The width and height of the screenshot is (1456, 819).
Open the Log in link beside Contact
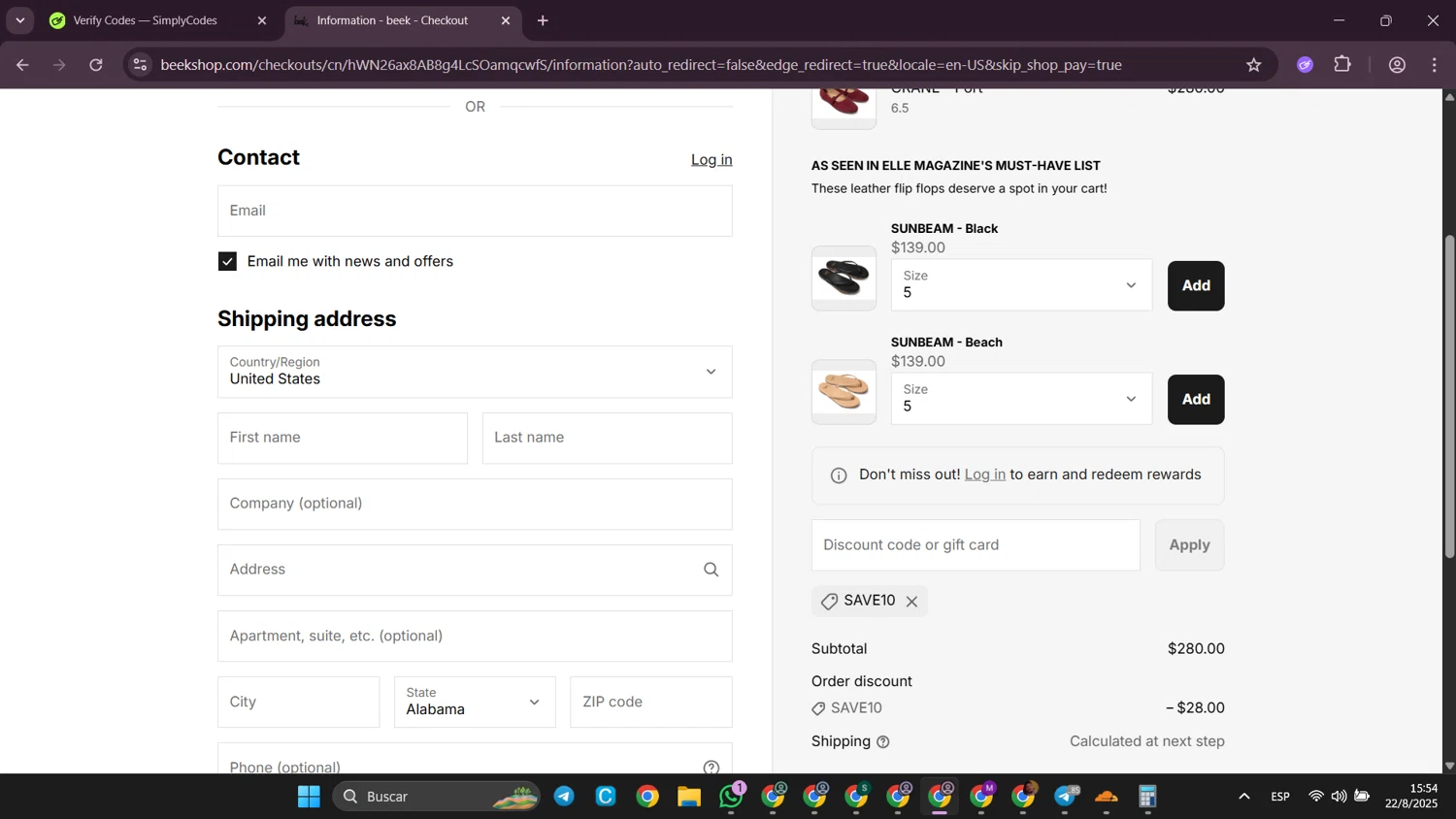tap(711, 159)
